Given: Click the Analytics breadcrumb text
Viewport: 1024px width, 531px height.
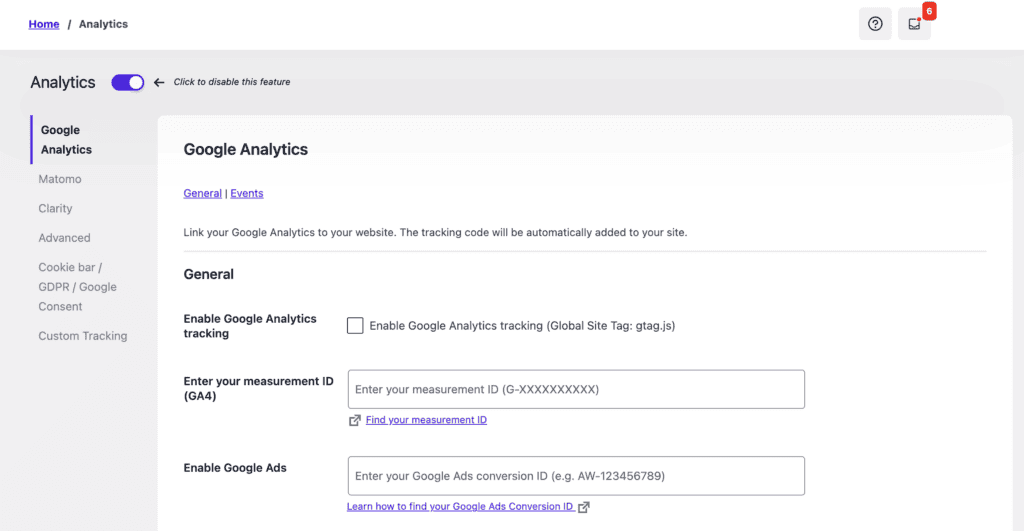Looking at the screenshot, I should (103, 24).
